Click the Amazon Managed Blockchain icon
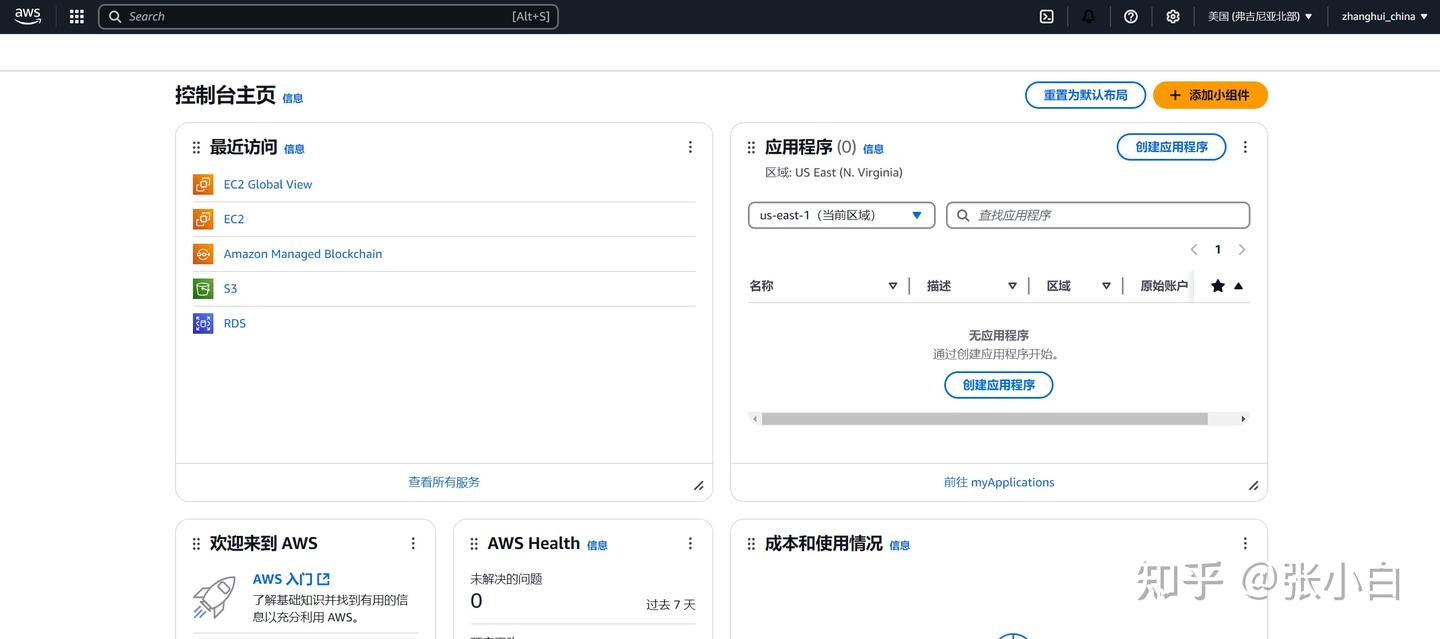This screenshot has height=639, width=1440. [203, 254]
